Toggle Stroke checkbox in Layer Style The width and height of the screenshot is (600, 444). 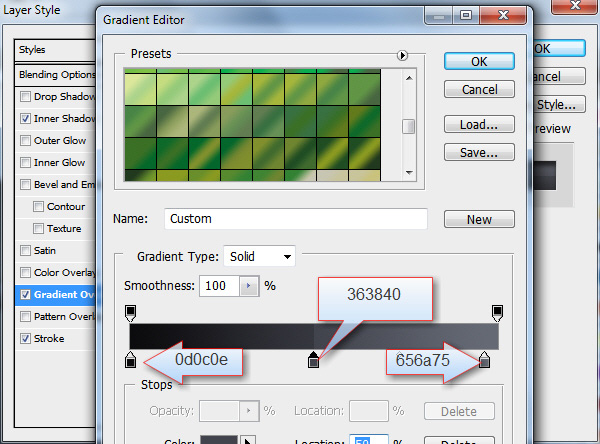click(x=25, y=339)
